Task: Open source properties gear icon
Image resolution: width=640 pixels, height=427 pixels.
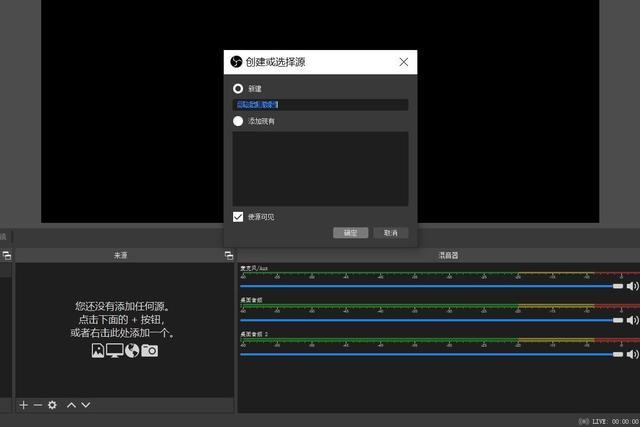Action: pyautogui.click(x=53, y=405)
